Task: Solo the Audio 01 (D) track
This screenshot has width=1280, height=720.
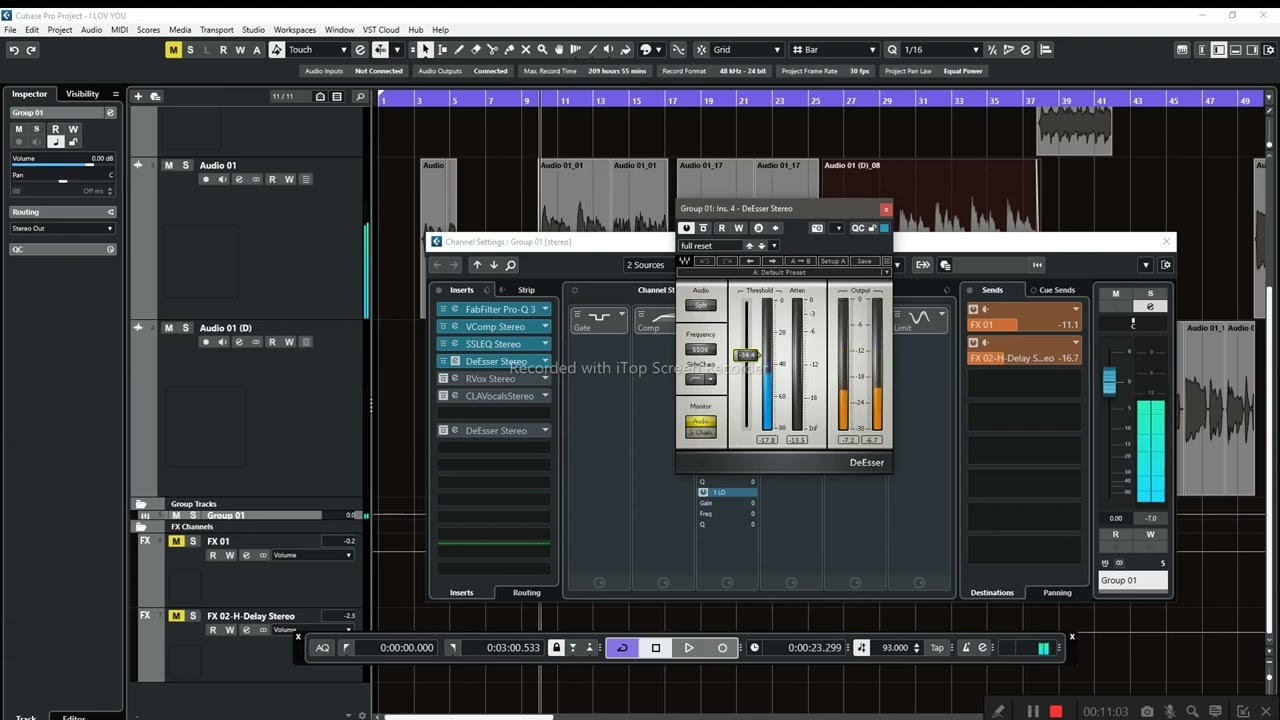Action: click(185, 328)
